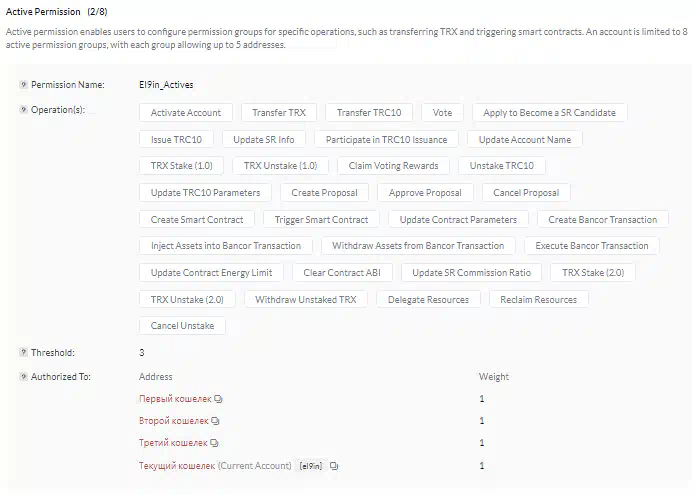This screenshot has height=495, width=697.
Task: Select the Cancel Unstake operation
Action: pyautogui.click(x=182, y=326)
